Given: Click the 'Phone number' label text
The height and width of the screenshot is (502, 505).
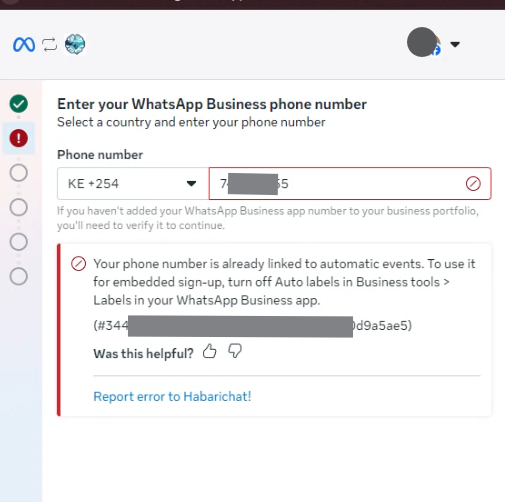Looking at the screenshot, I should [x=100, y=155].
